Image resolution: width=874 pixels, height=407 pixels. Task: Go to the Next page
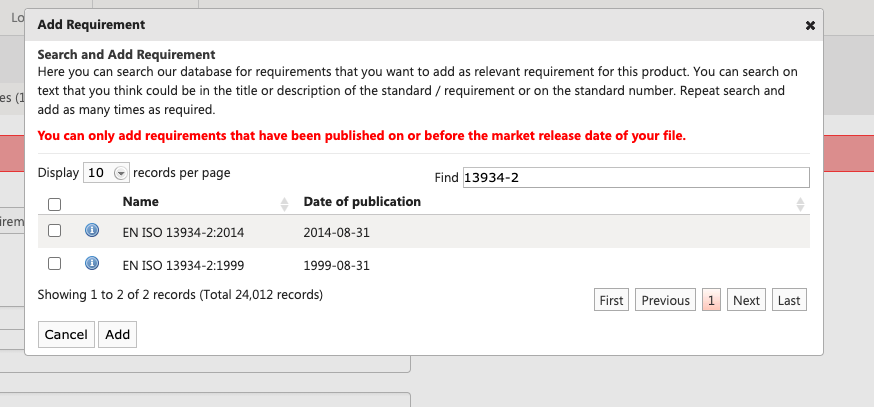pyautogui.click(x=746, y=300)
